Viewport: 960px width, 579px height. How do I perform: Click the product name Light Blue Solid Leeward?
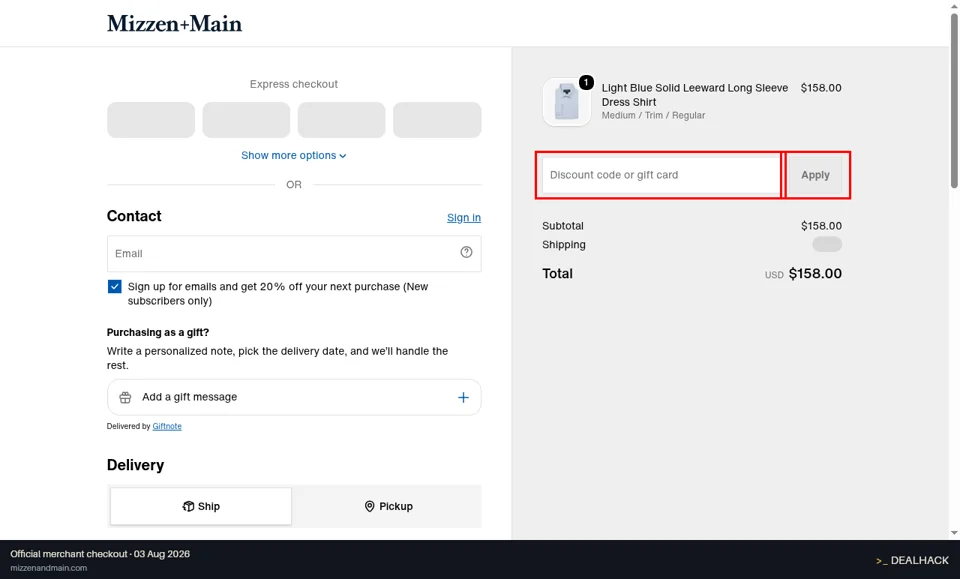695,95
